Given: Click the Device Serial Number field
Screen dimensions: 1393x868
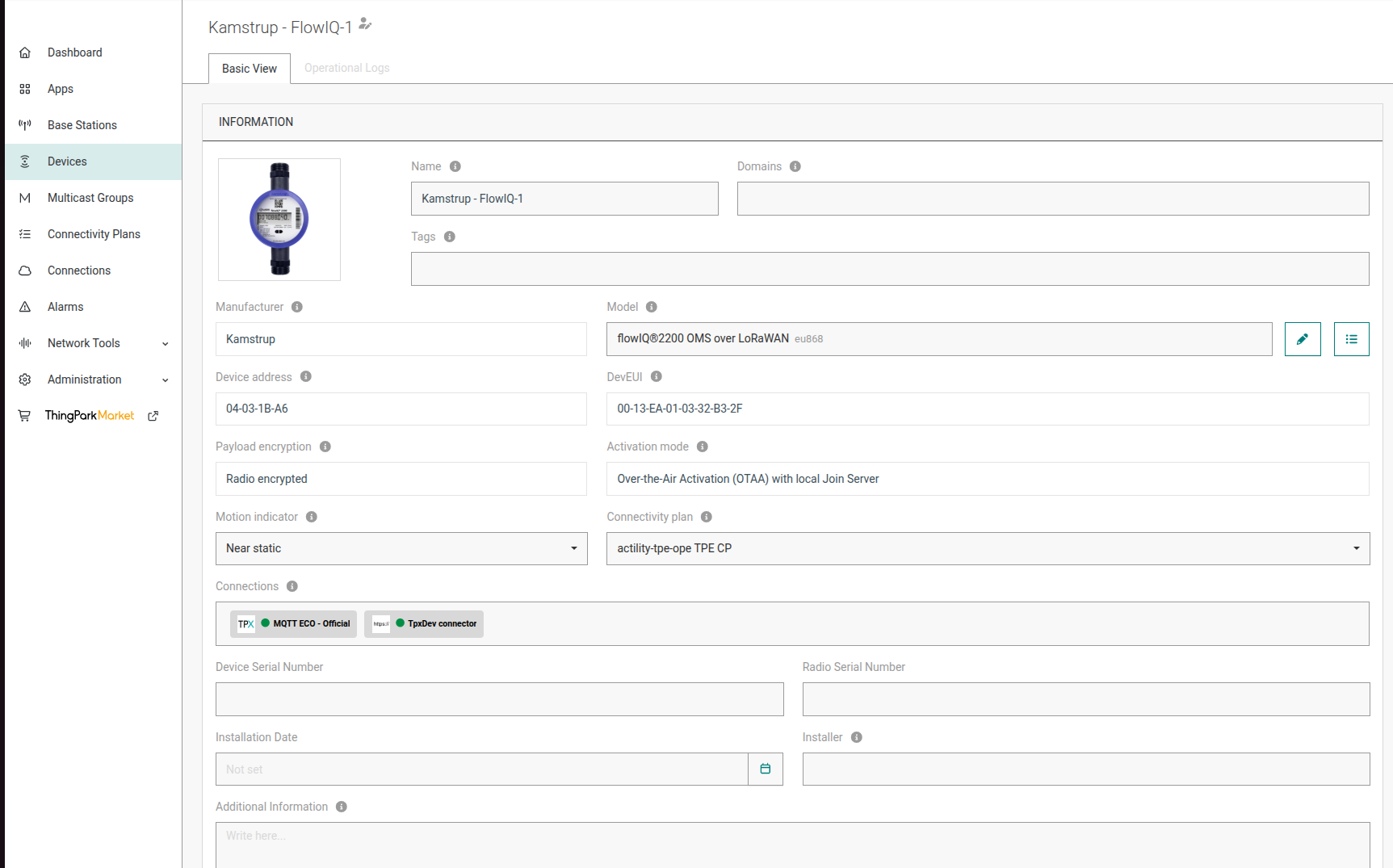Looking at the screenshot, I should point(500,699).
